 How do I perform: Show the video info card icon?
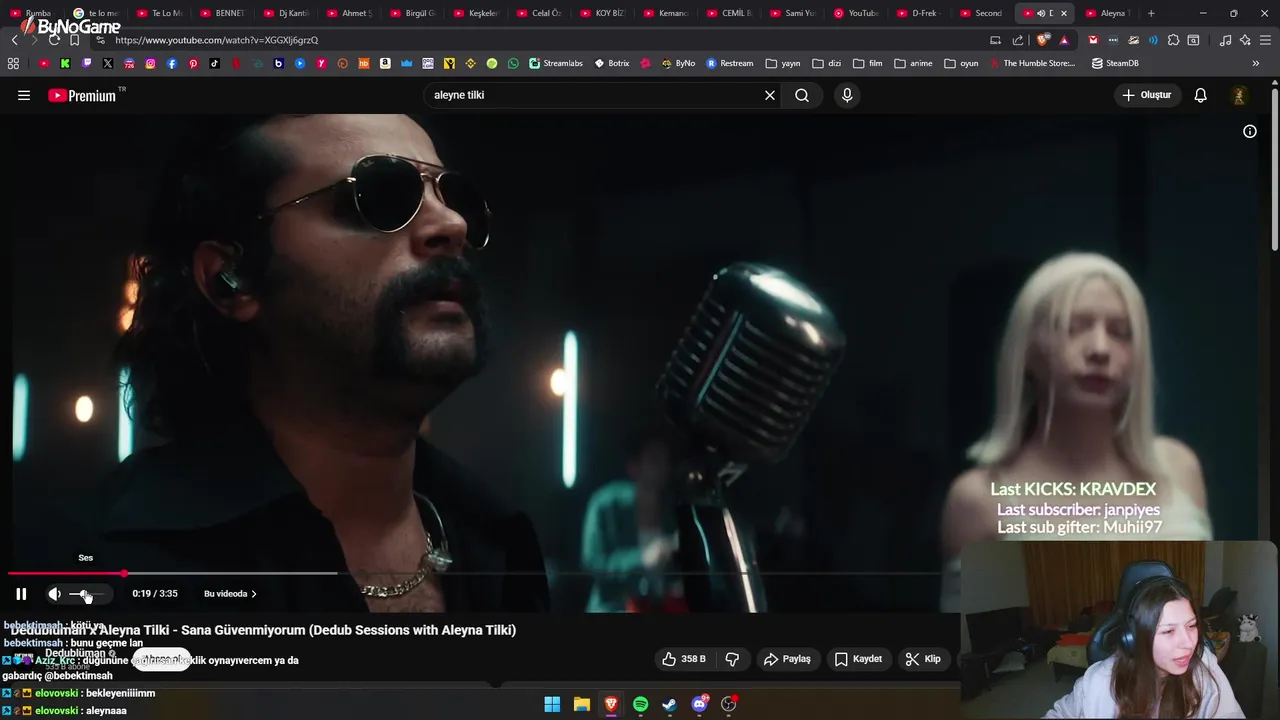tap(1250, 131)
